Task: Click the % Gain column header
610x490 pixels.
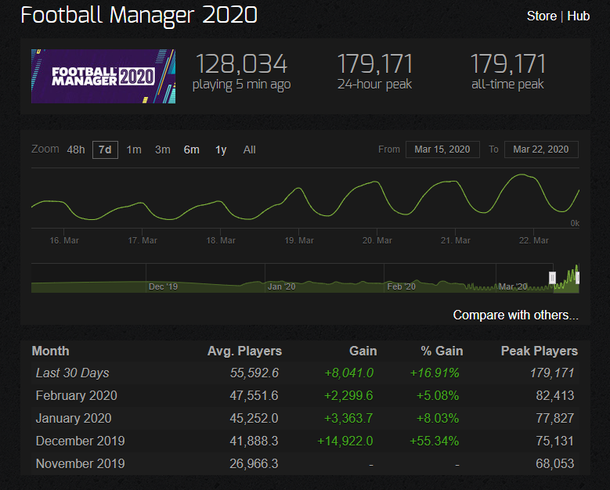Action: coord(442,351)
